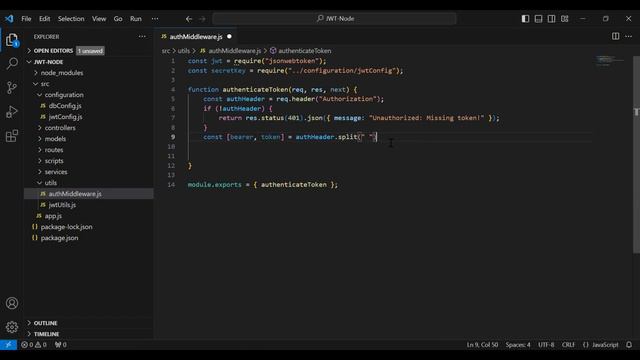Click the ports forwarded status indicator

tap(61, 344)
